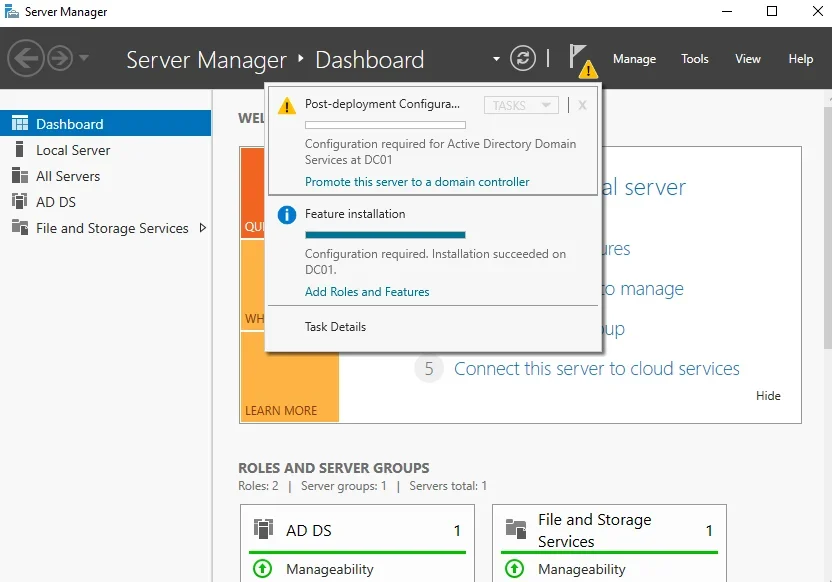Viewport: 832px width, 582px height.
Task: Click the notifications flag icon
Action: click(579, 57)
